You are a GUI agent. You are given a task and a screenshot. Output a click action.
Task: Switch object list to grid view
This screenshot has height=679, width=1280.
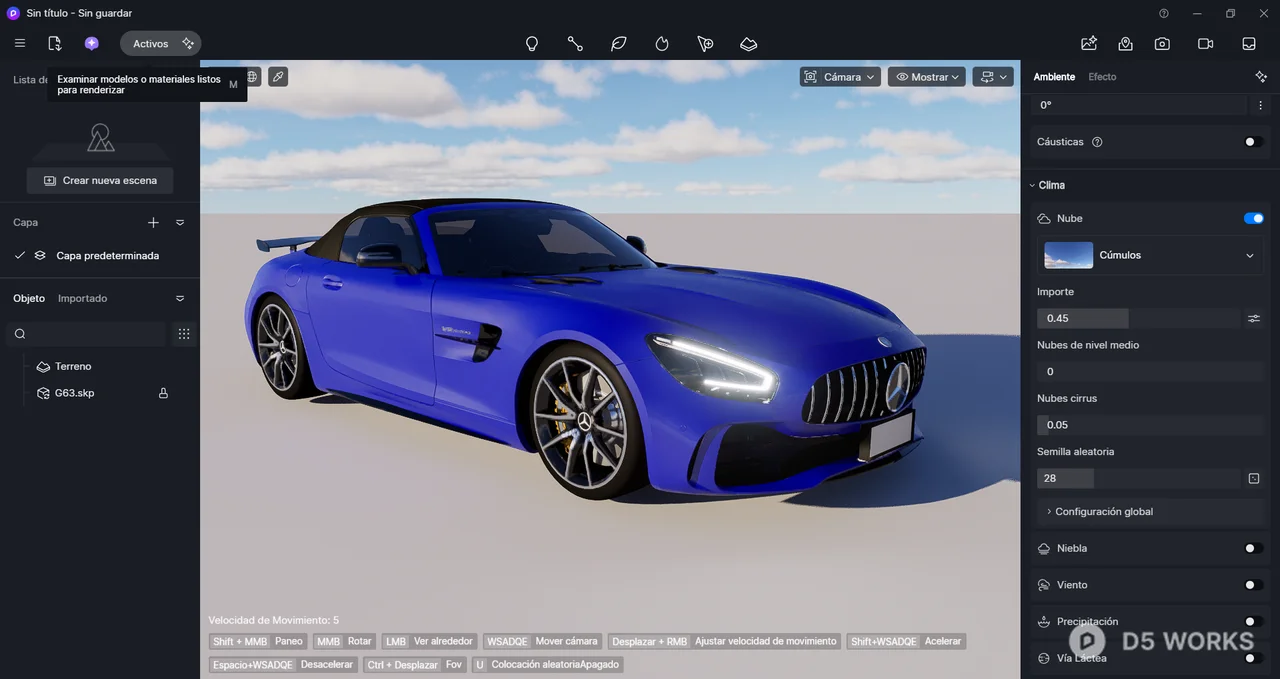184,334
